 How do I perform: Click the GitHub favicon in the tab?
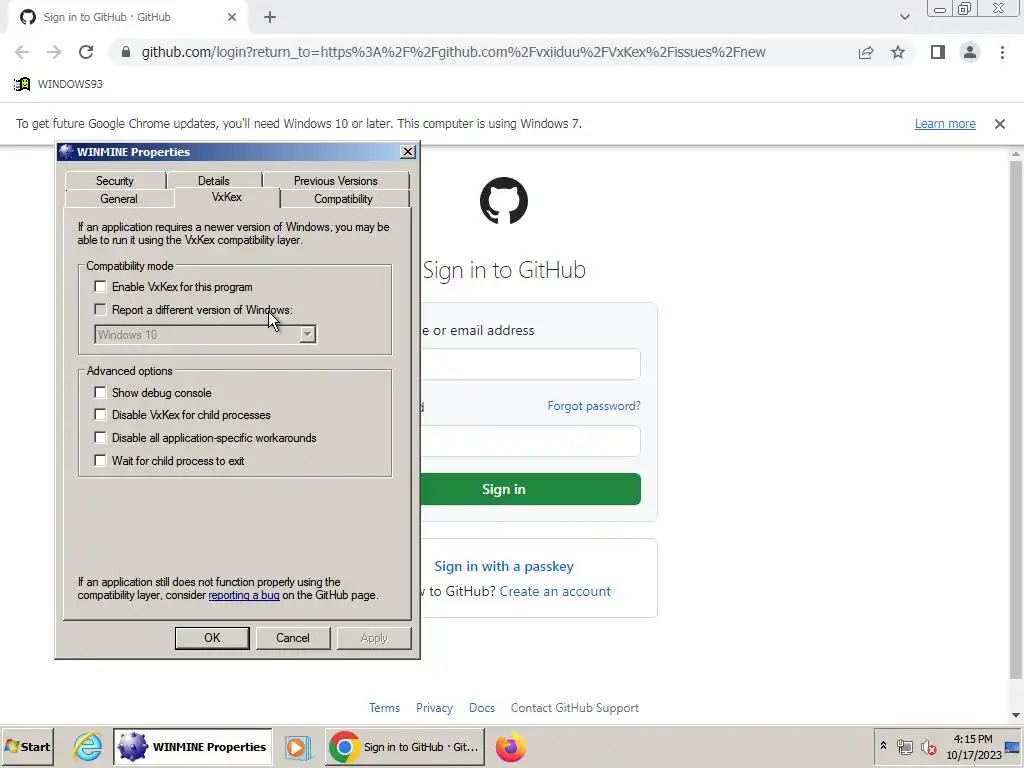tap(27, 17)
